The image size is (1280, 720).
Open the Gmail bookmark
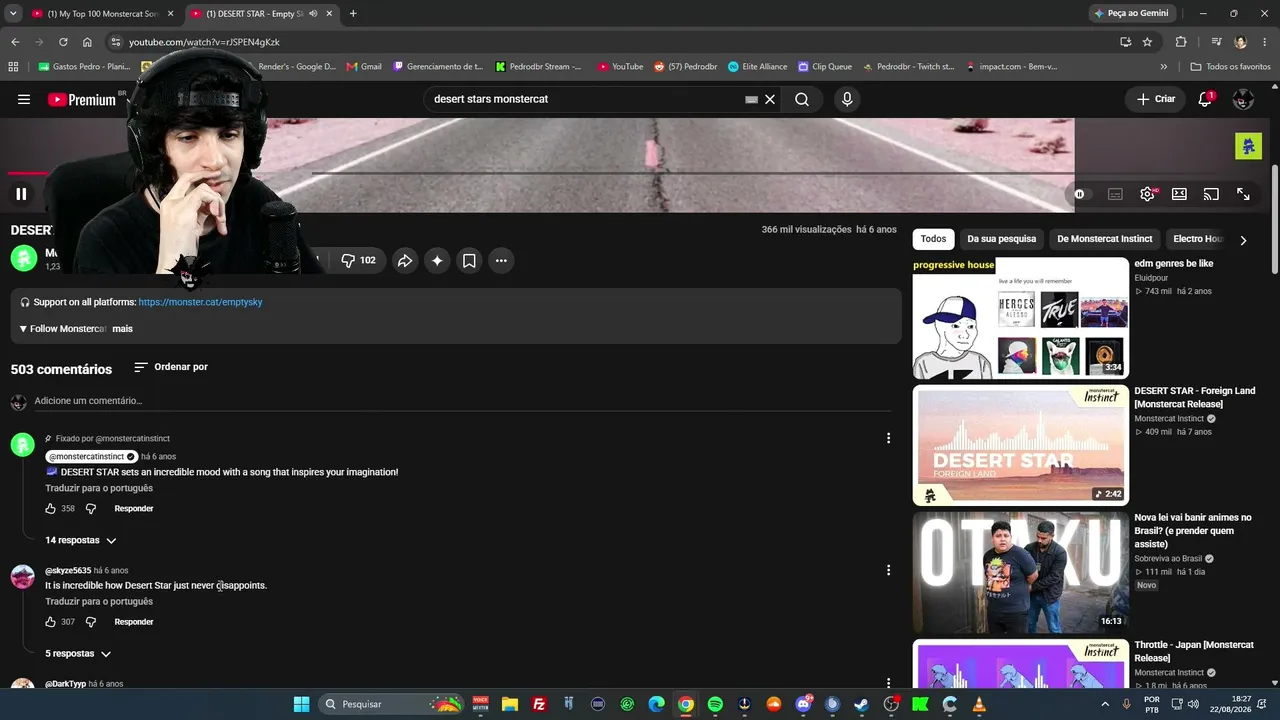[364, 67]
